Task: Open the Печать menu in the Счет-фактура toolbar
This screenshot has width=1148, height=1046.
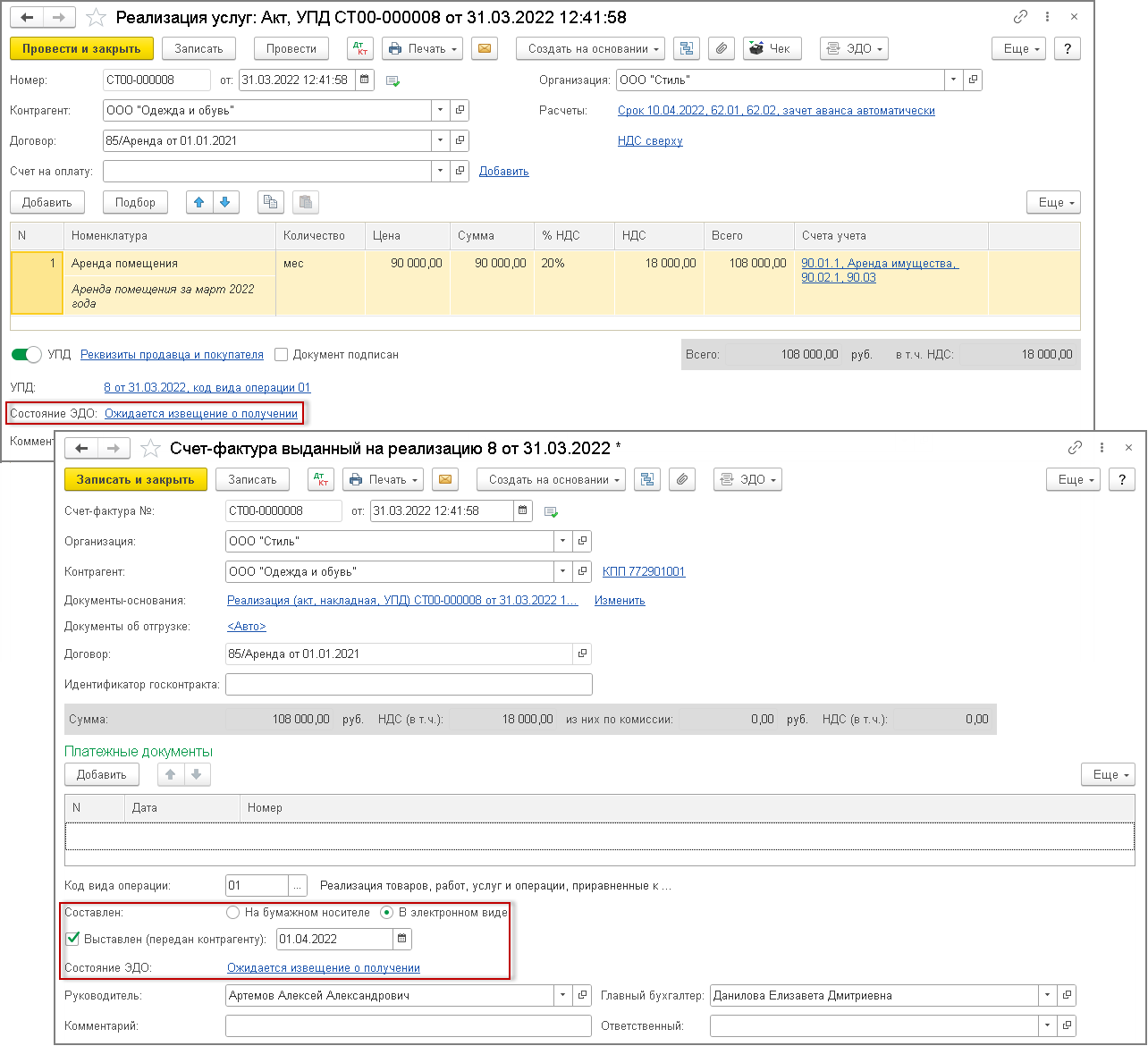Action: click(383, 479)
